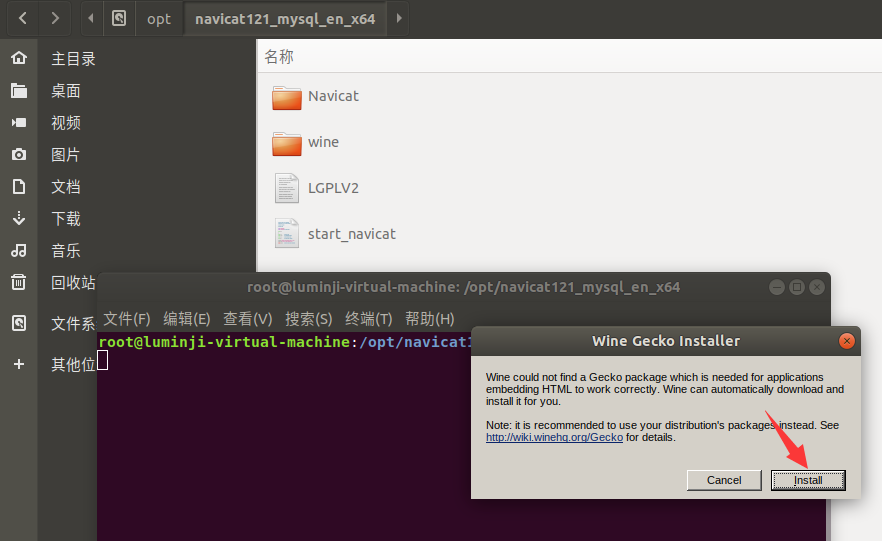
Task: Click the plus icon for other locations
Action: click(19, 364)
